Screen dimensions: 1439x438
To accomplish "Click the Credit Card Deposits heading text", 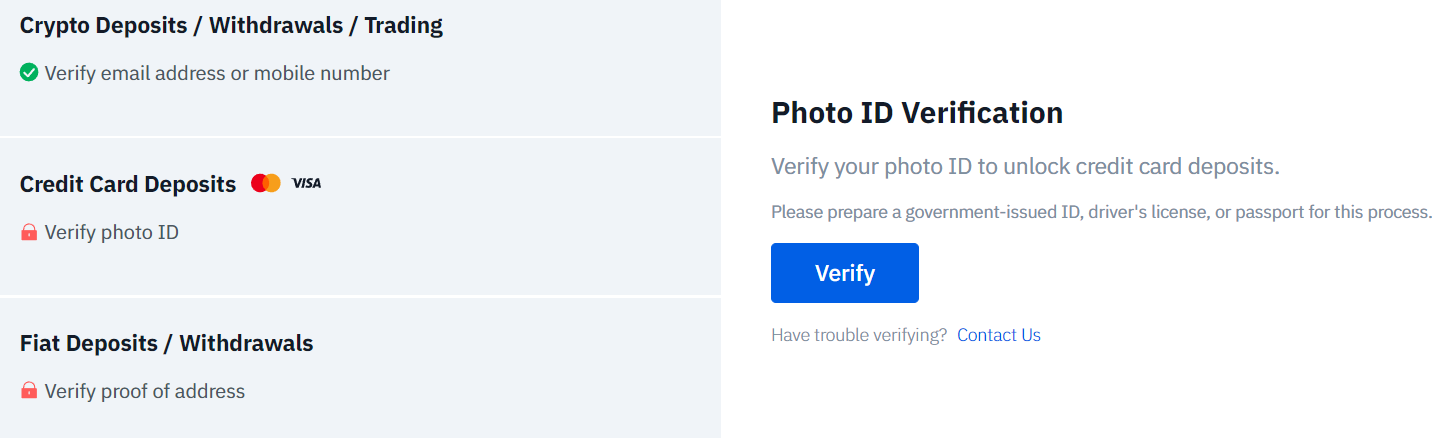I will pos(128,184).
